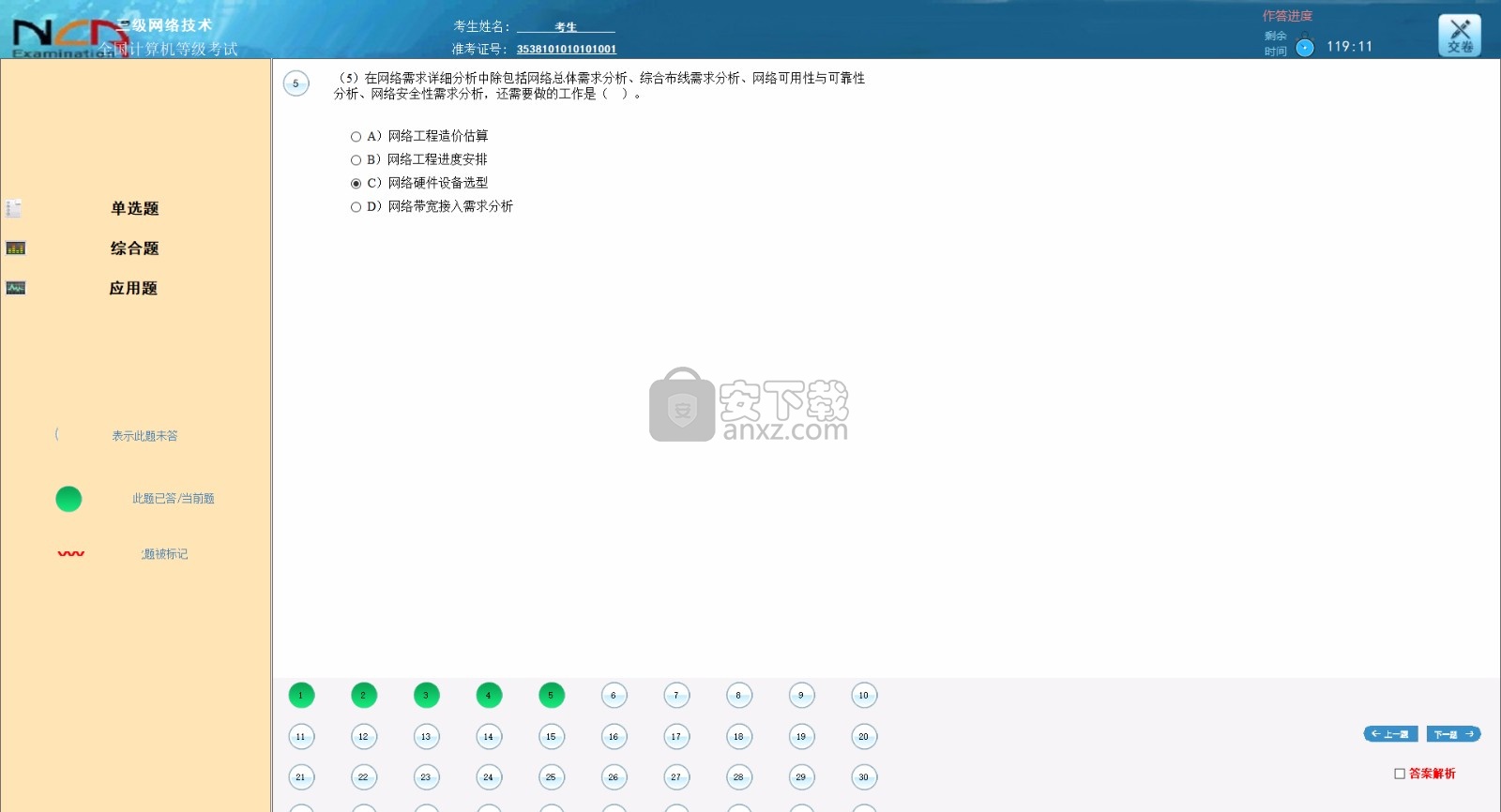
Task: Click the 单选题 list icon
Action: pyautogui.click(x=14, y=208)
